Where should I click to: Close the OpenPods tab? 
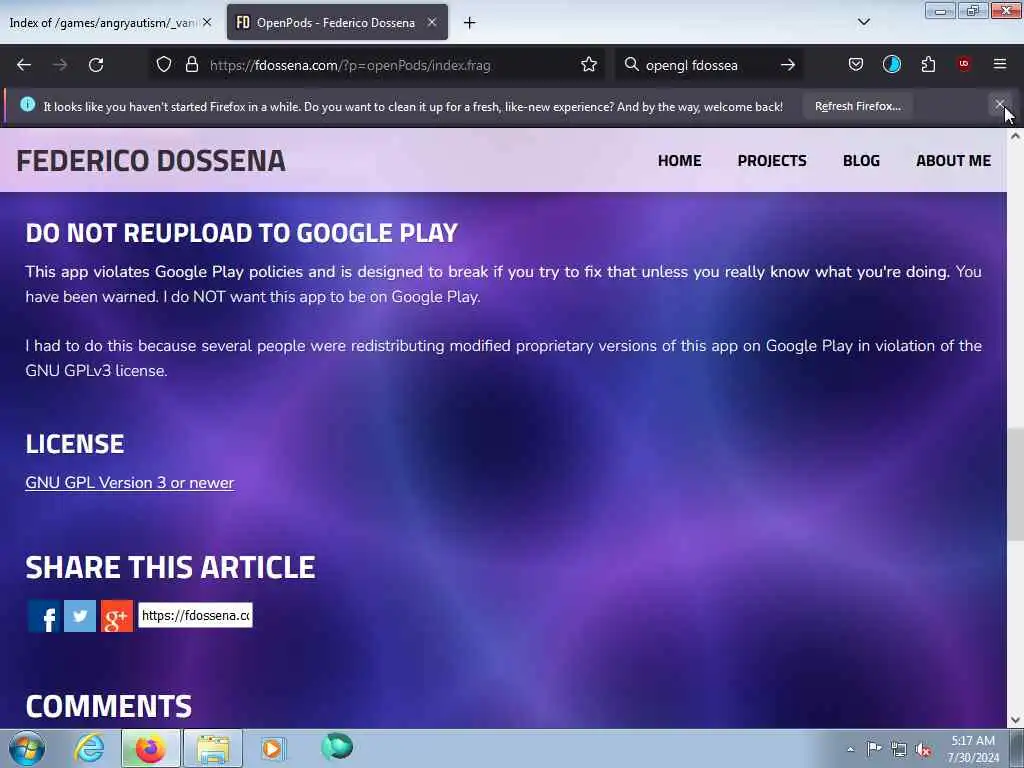pyautogui.click(x=432, y=22)
